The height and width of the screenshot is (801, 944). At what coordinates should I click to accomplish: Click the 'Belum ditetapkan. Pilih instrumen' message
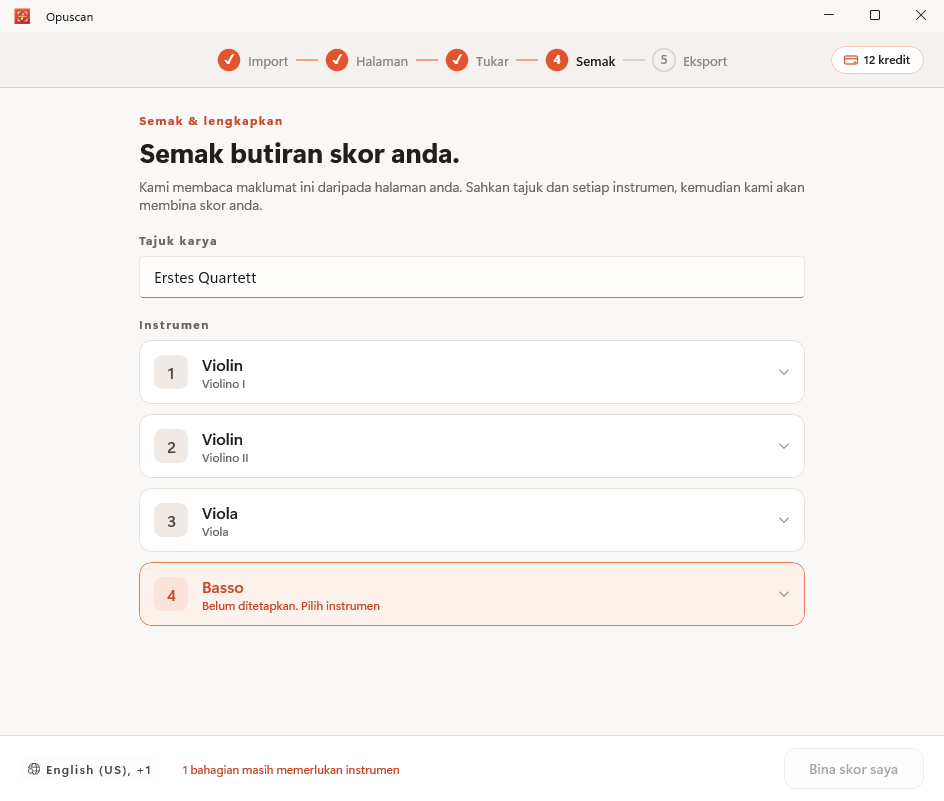tap(291, 606)
